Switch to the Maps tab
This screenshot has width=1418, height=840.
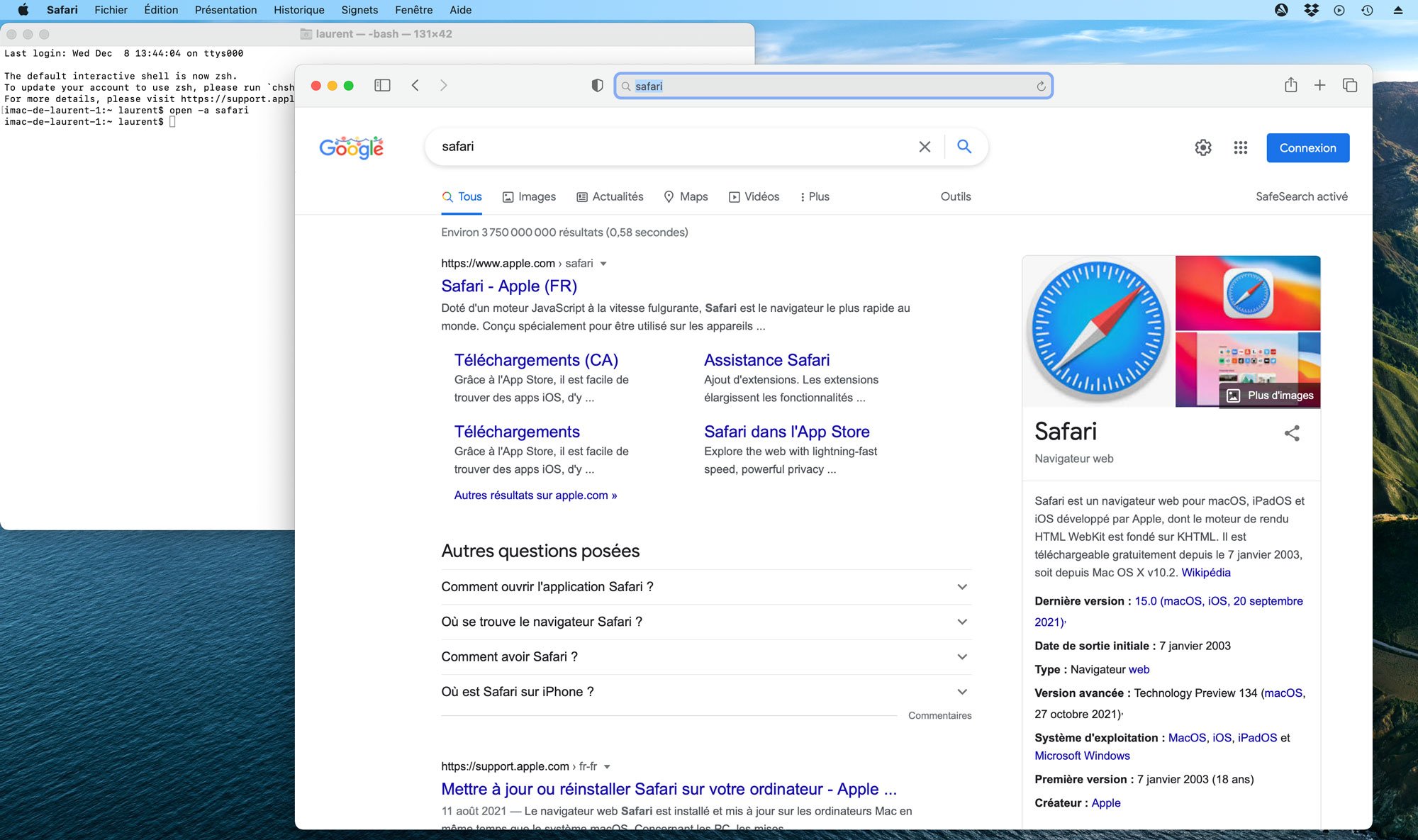pos(686,197)
